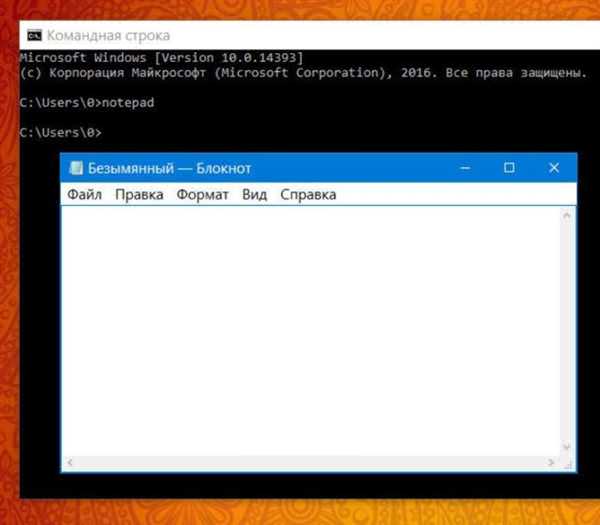
Task: Click the last C:\Users\0> prompt line
Action: (x=61, y=132)
